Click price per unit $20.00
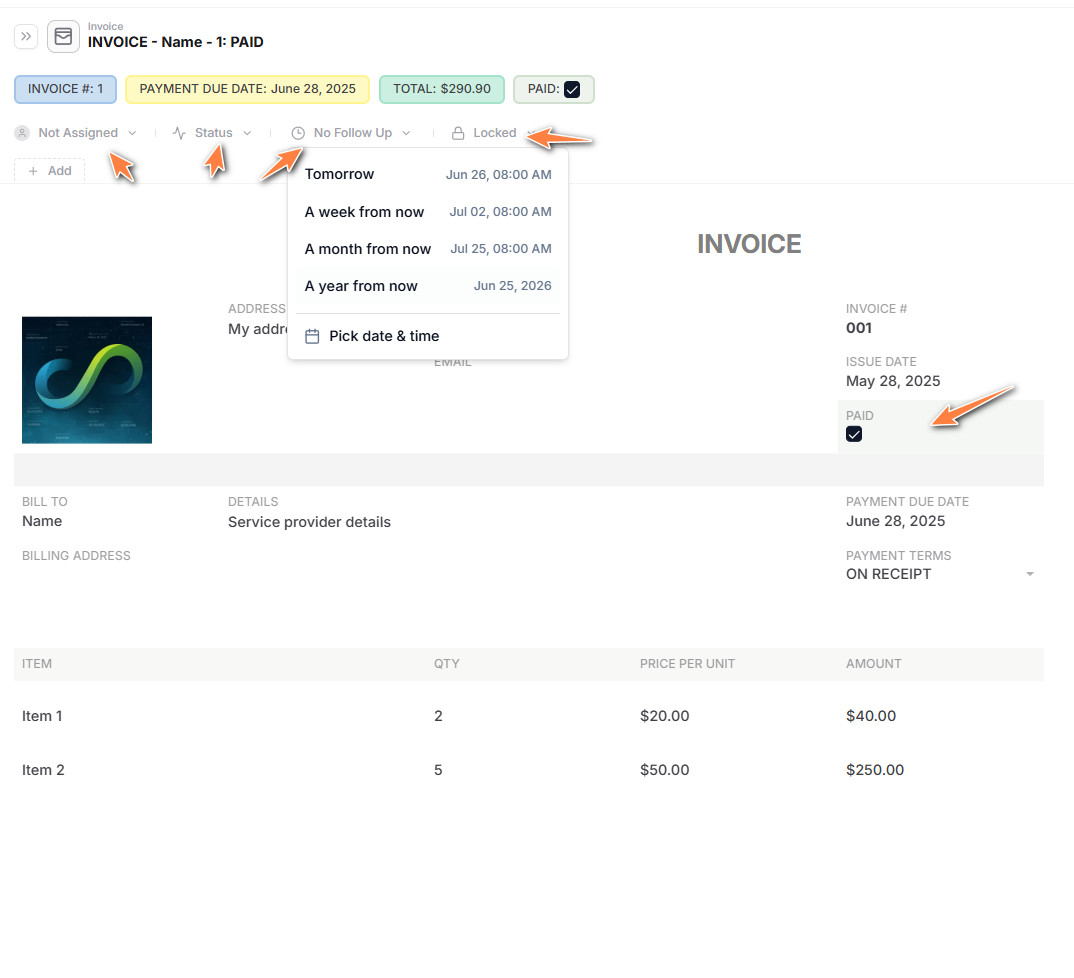 [x=664, y=716]
